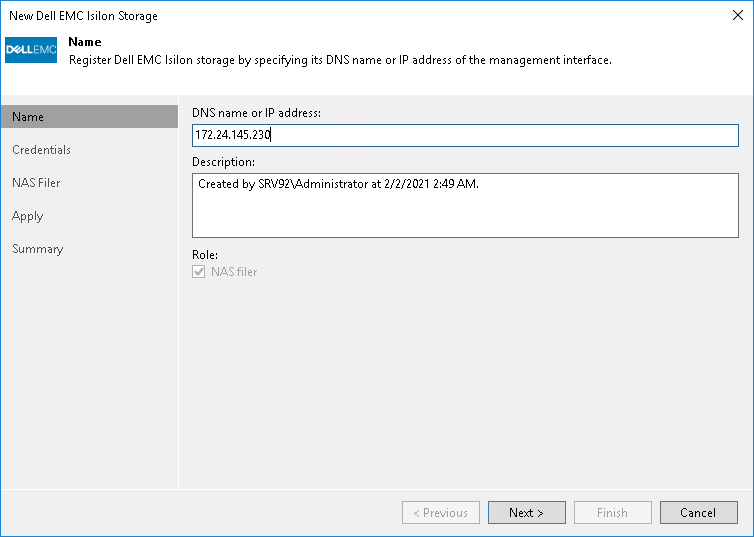Jump to the Apply wizard step

pyautogui.click(x=27, y=216)
